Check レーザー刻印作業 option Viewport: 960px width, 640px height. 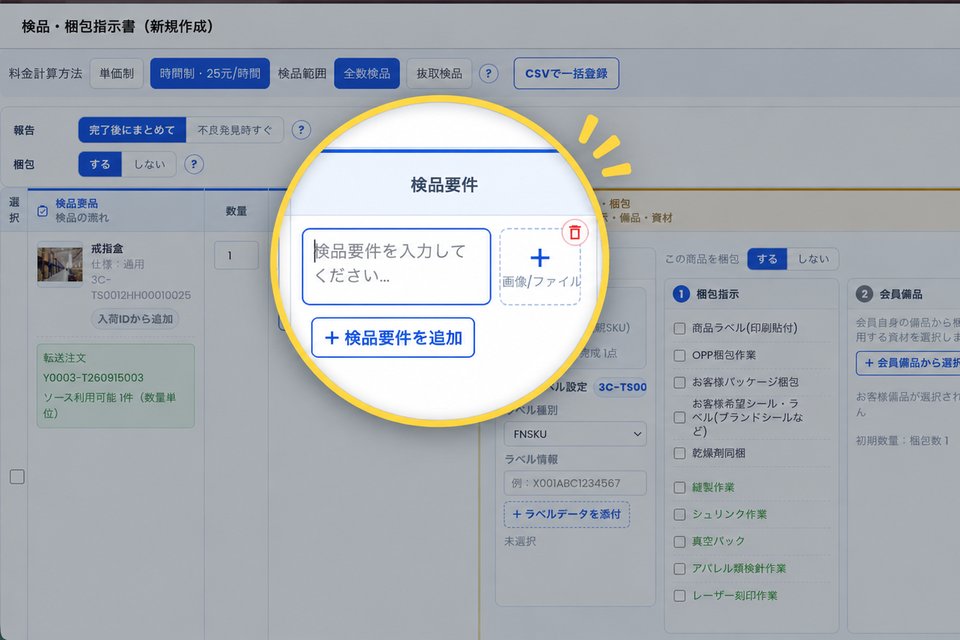click(679, 595)
